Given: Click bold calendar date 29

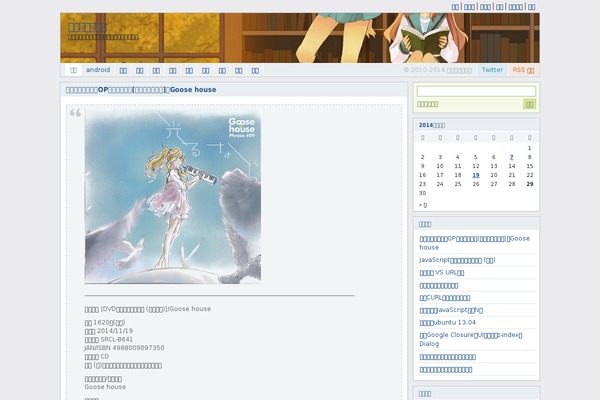Looking at the screenshot, I should (x=530, y=184).
